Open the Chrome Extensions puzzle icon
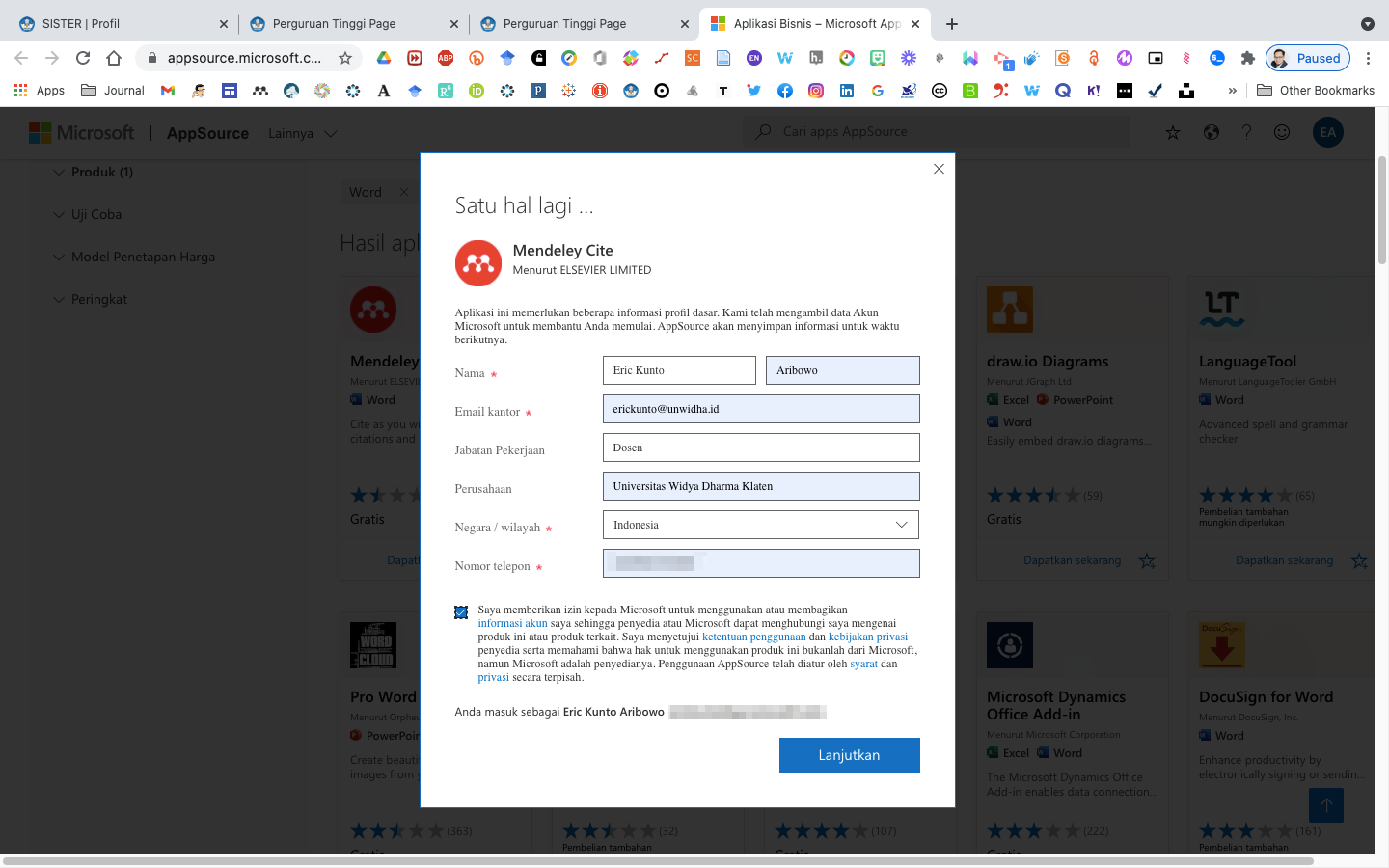Image resolution: width=1389 pixels, height=868 pixels. [x=1247, y=58]
